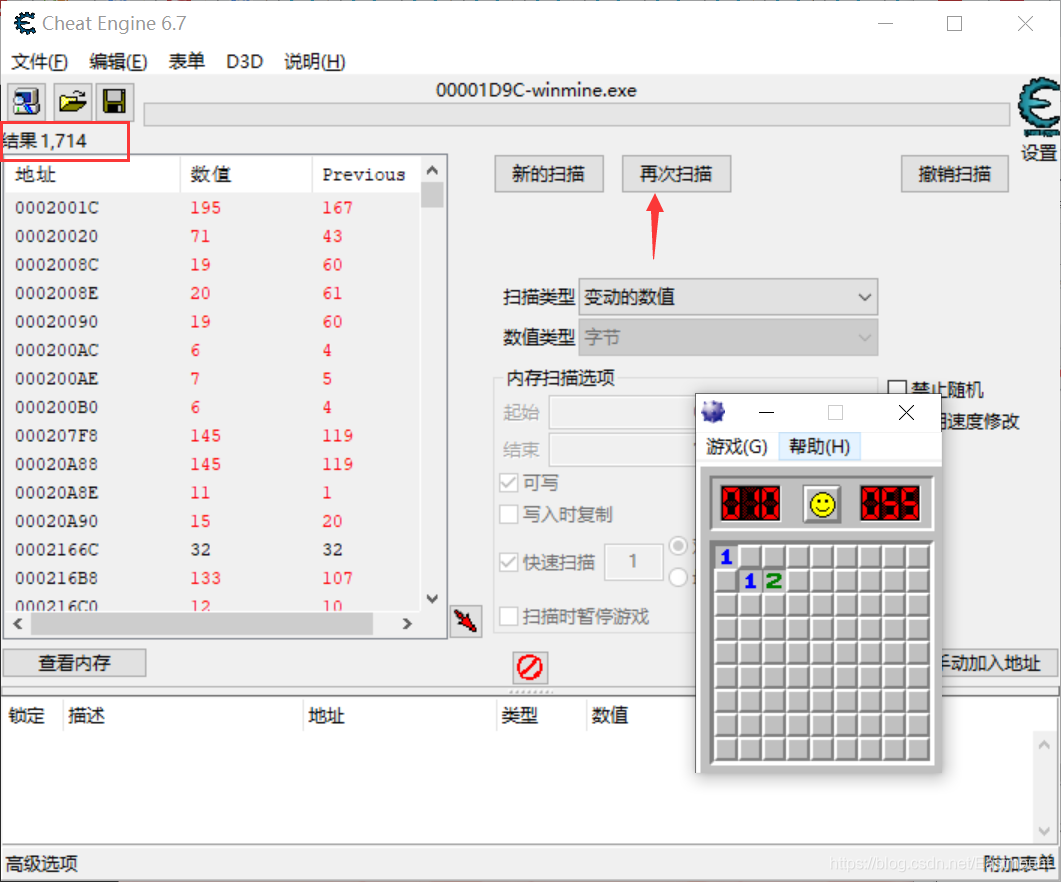
Task: Open the 编辑(E) menu
Action: coord(118,62)
